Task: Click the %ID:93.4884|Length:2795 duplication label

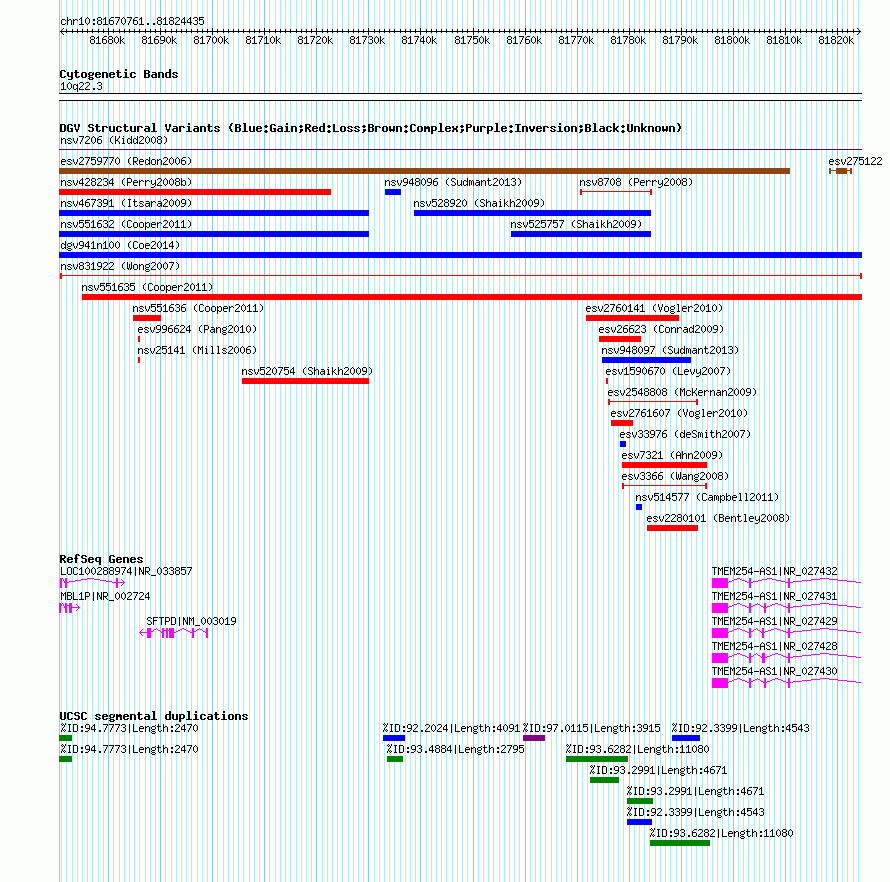Action: coord(455,749)
